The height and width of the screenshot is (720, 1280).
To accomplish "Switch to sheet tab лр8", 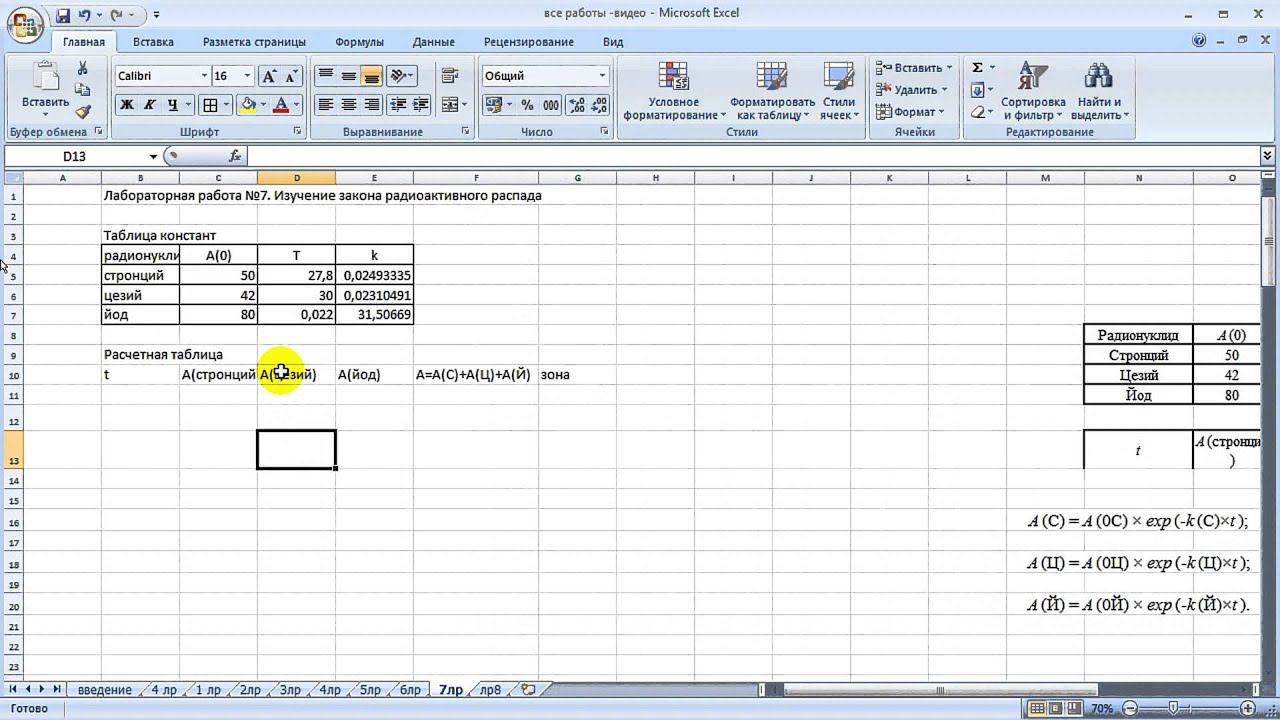I will coord(491,690).
